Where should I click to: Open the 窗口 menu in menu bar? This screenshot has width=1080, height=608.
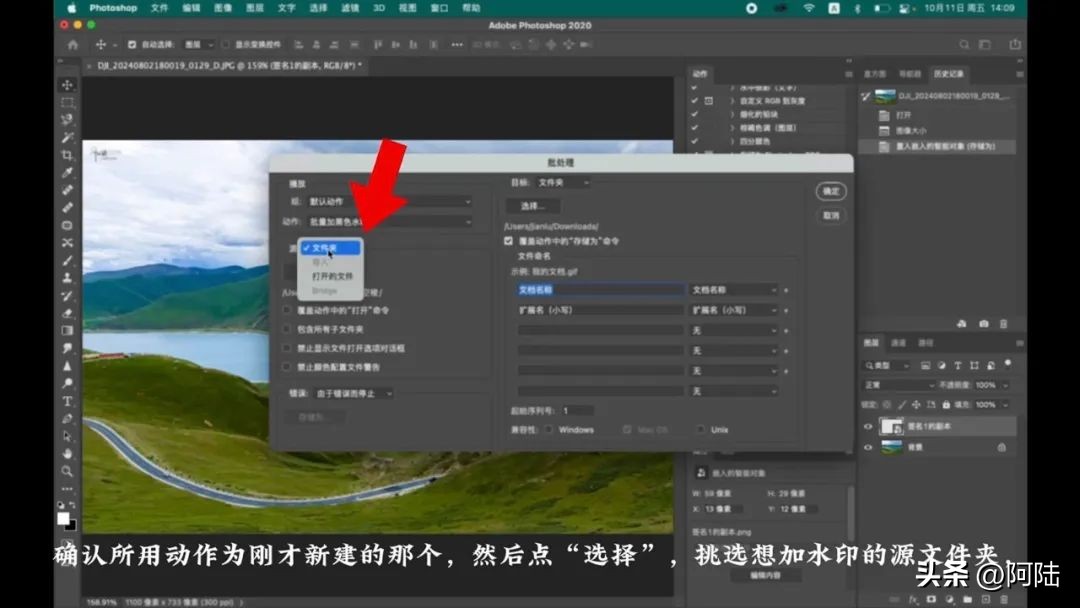[439, 8]
